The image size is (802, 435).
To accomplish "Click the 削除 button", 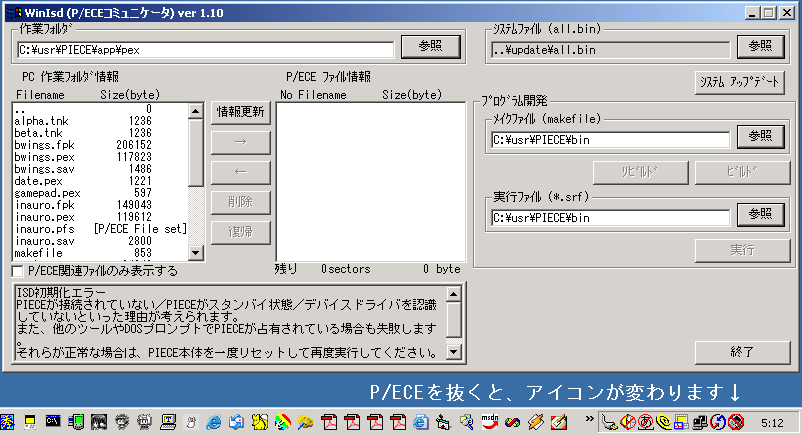I will point(240,202).
